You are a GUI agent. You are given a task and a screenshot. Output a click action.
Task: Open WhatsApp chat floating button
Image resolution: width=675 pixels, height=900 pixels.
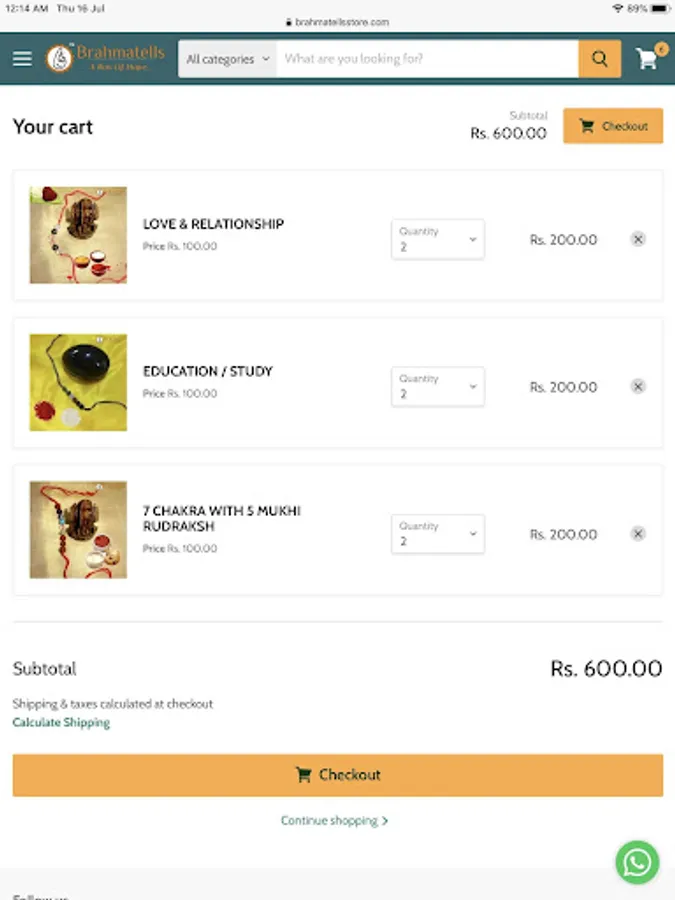[x=637, y=862]
